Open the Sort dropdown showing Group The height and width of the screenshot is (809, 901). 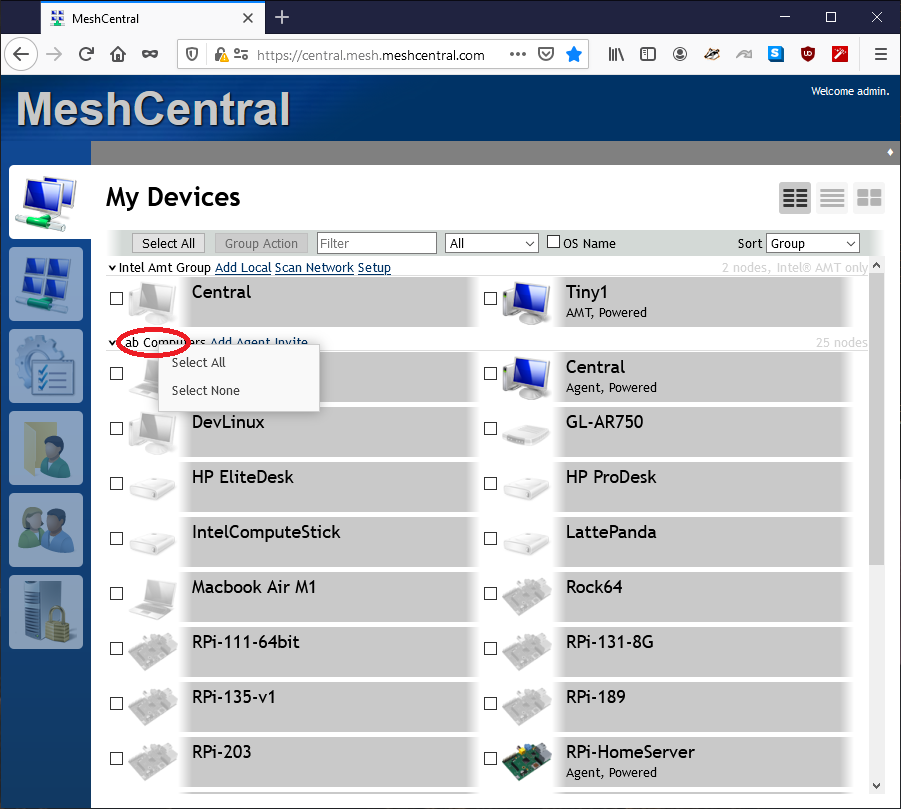(812, 243)
